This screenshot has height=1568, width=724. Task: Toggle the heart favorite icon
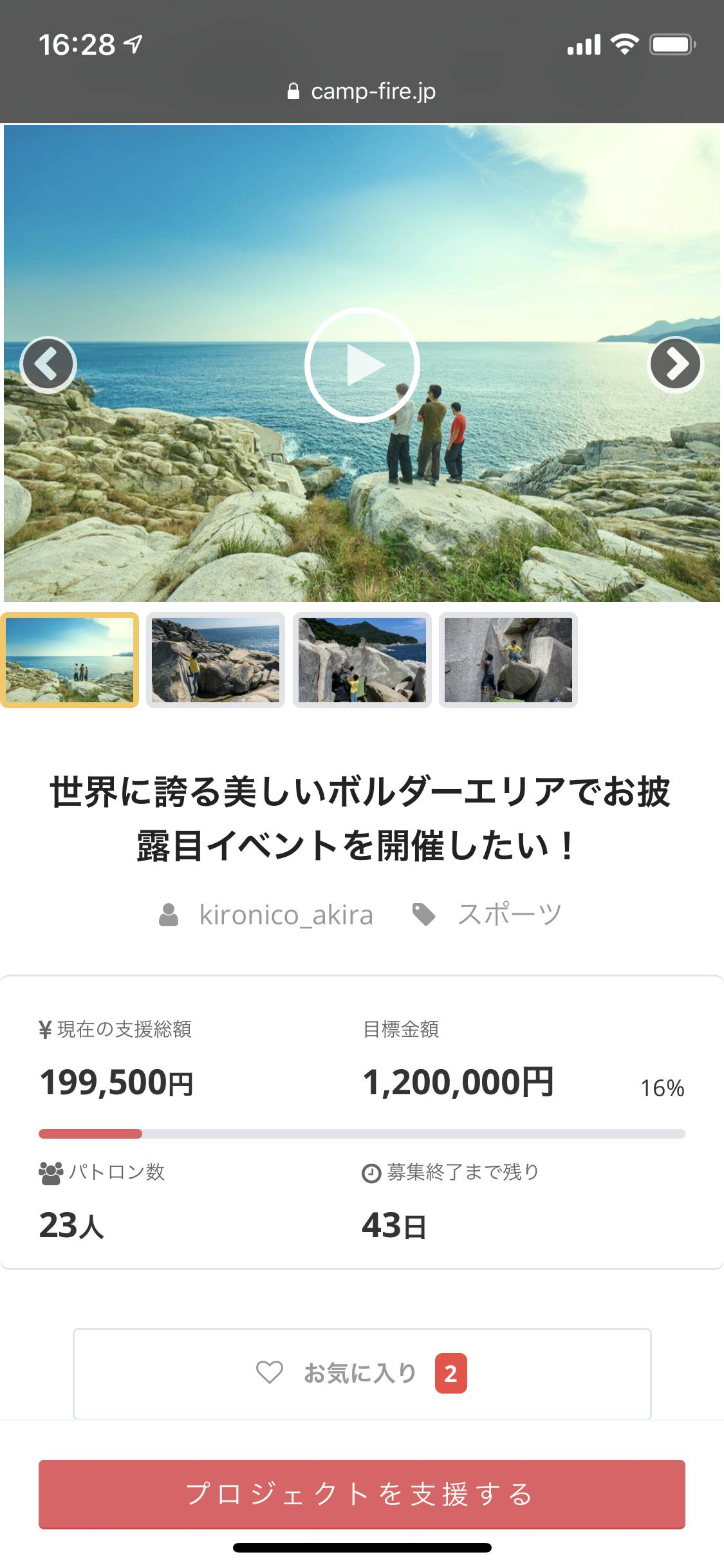[x=270, y=1372]
